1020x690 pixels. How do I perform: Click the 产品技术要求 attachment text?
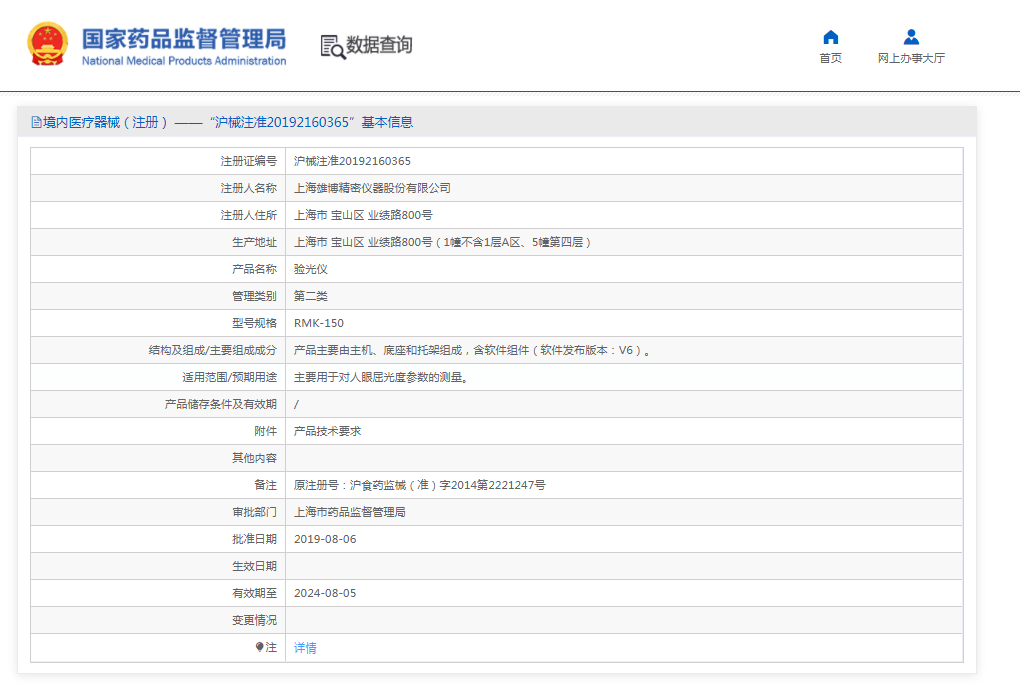point(327,431)
